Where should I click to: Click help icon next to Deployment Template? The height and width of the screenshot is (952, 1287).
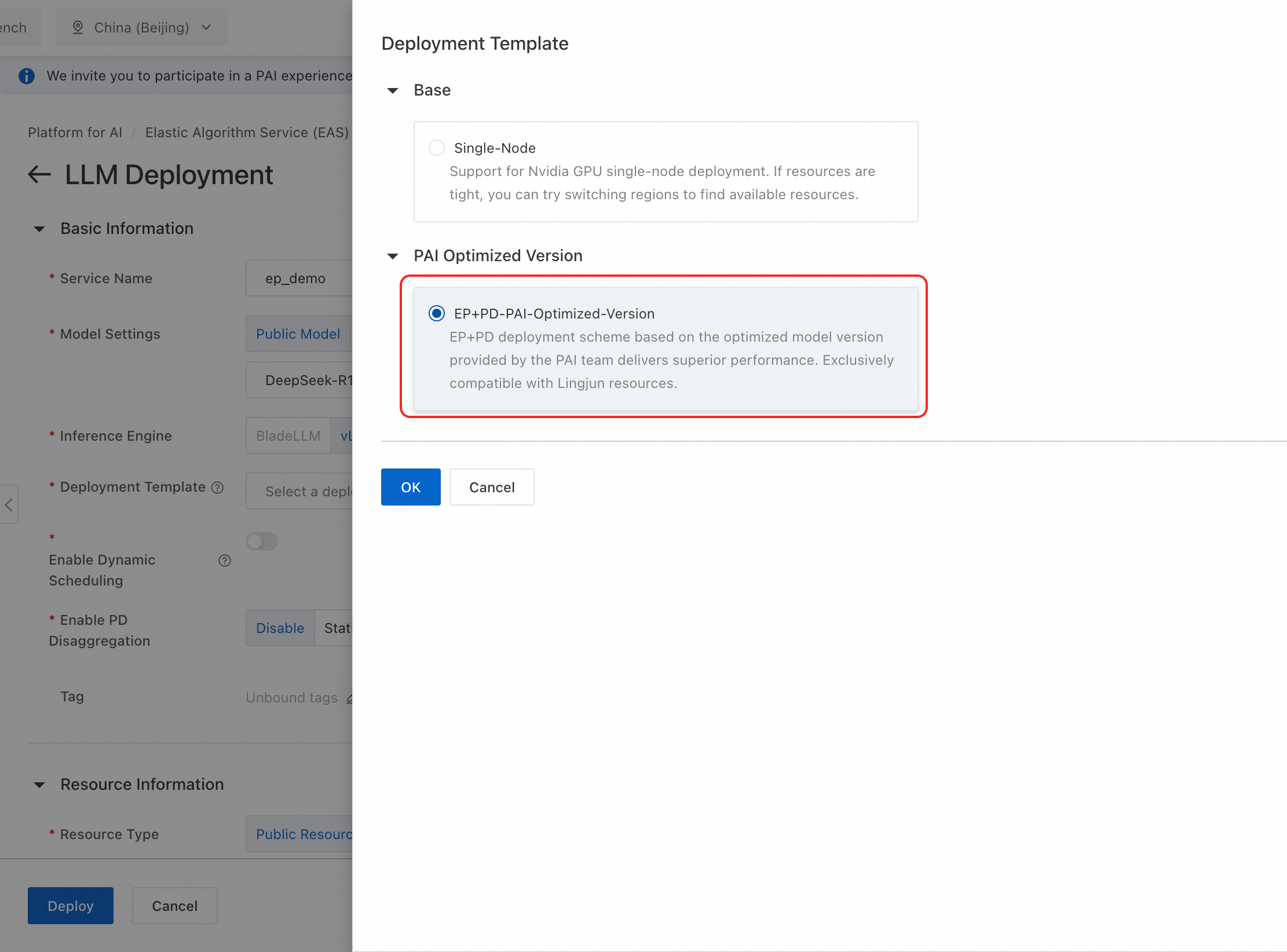pyautogui.click(x=217, y=488)
